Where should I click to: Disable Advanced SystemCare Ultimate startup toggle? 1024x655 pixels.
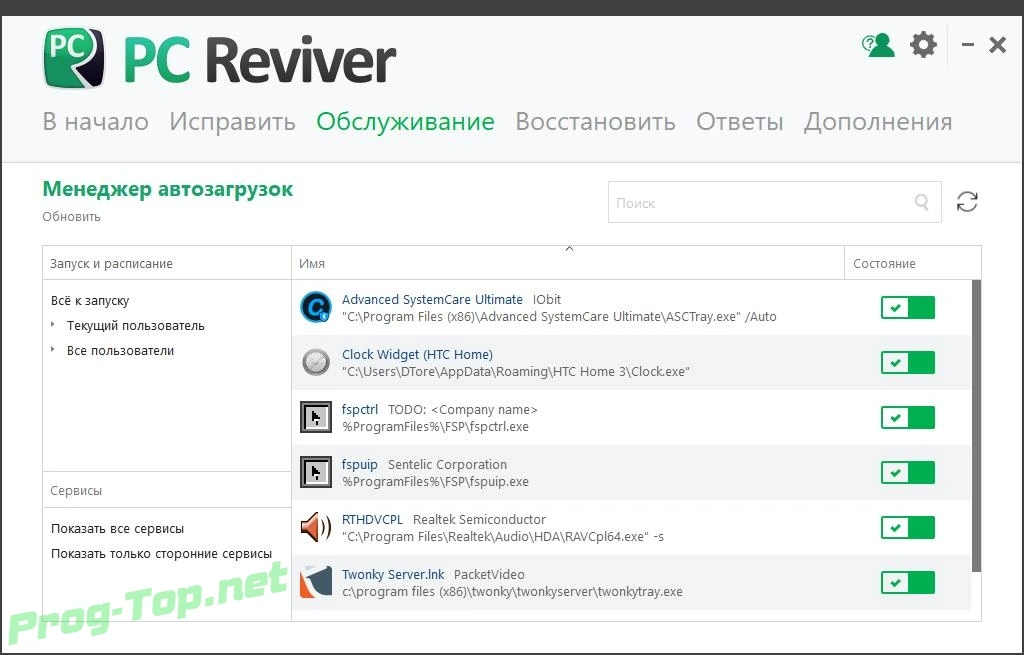pos(908,307)
